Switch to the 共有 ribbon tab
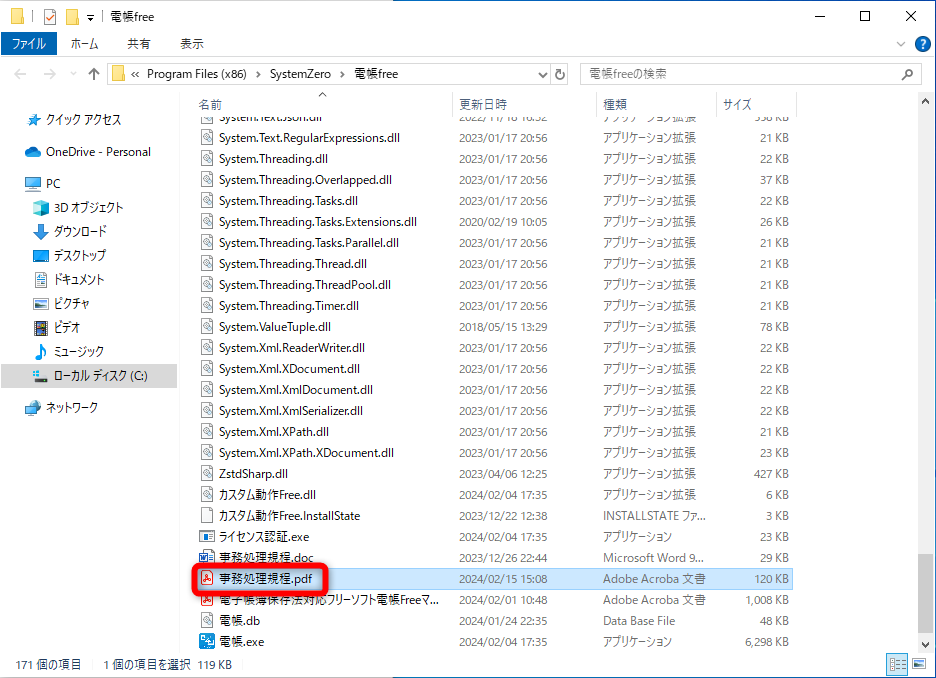This screenshot has height=678, width=936. tap(138, 44)
